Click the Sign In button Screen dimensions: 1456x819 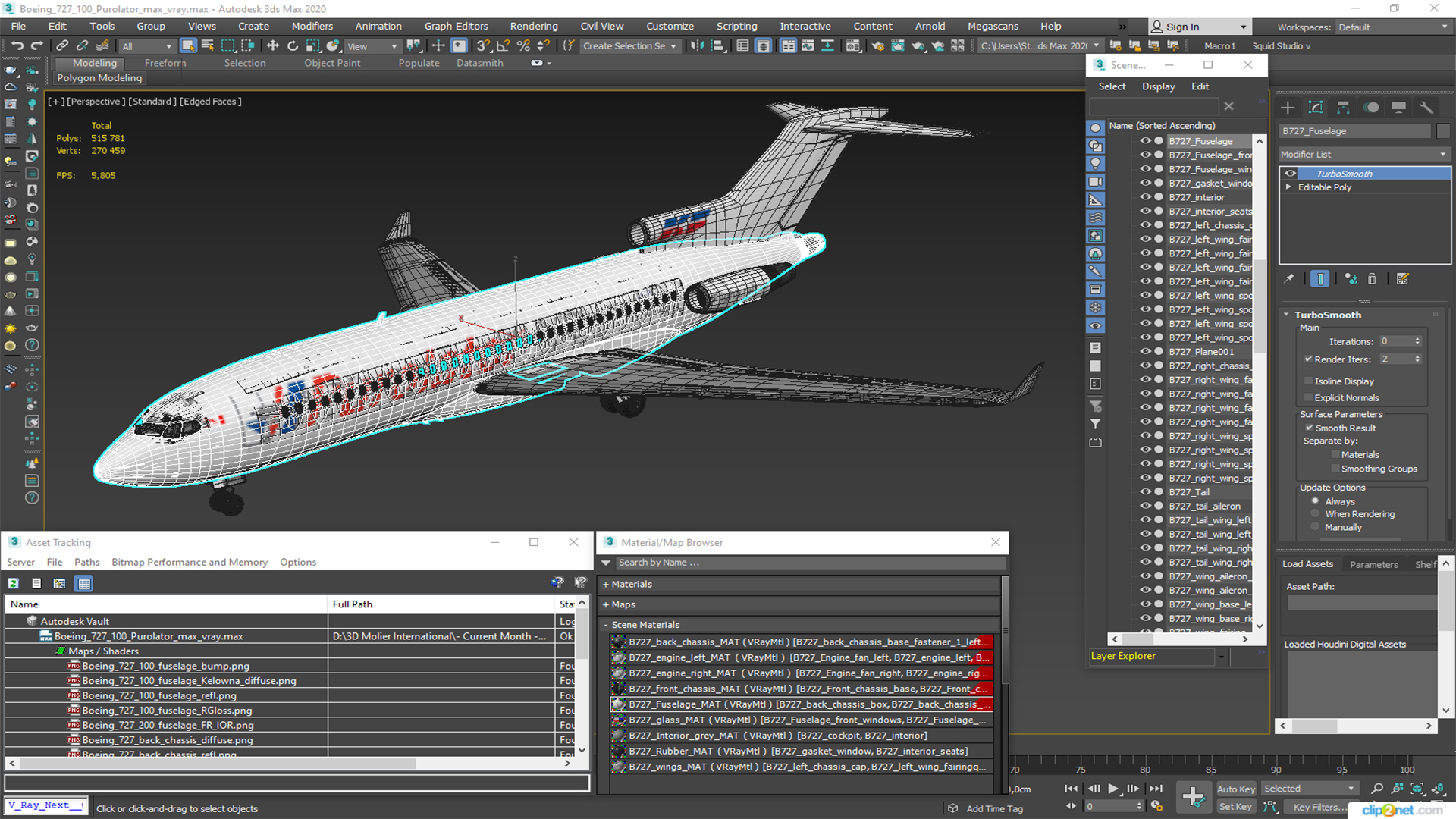click(1199, 27)
